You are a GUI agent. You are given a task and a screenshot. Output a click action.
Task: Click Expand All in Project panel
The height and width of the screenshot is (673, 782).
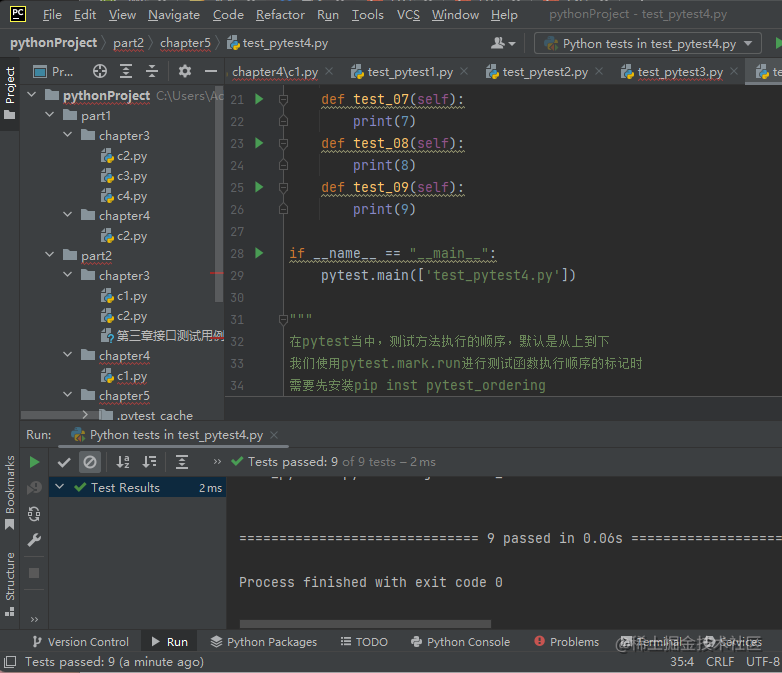(126, 71)
